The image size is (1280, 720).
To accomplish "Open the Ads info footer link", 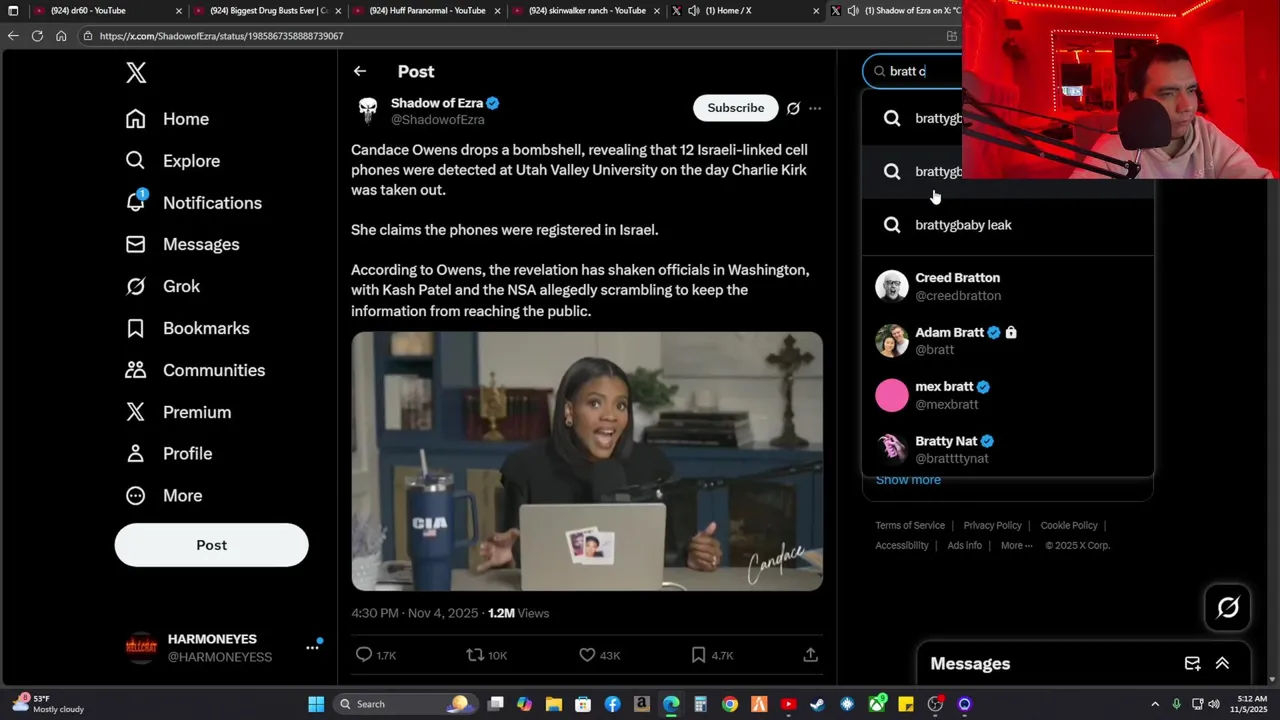I will click(964, 545).
